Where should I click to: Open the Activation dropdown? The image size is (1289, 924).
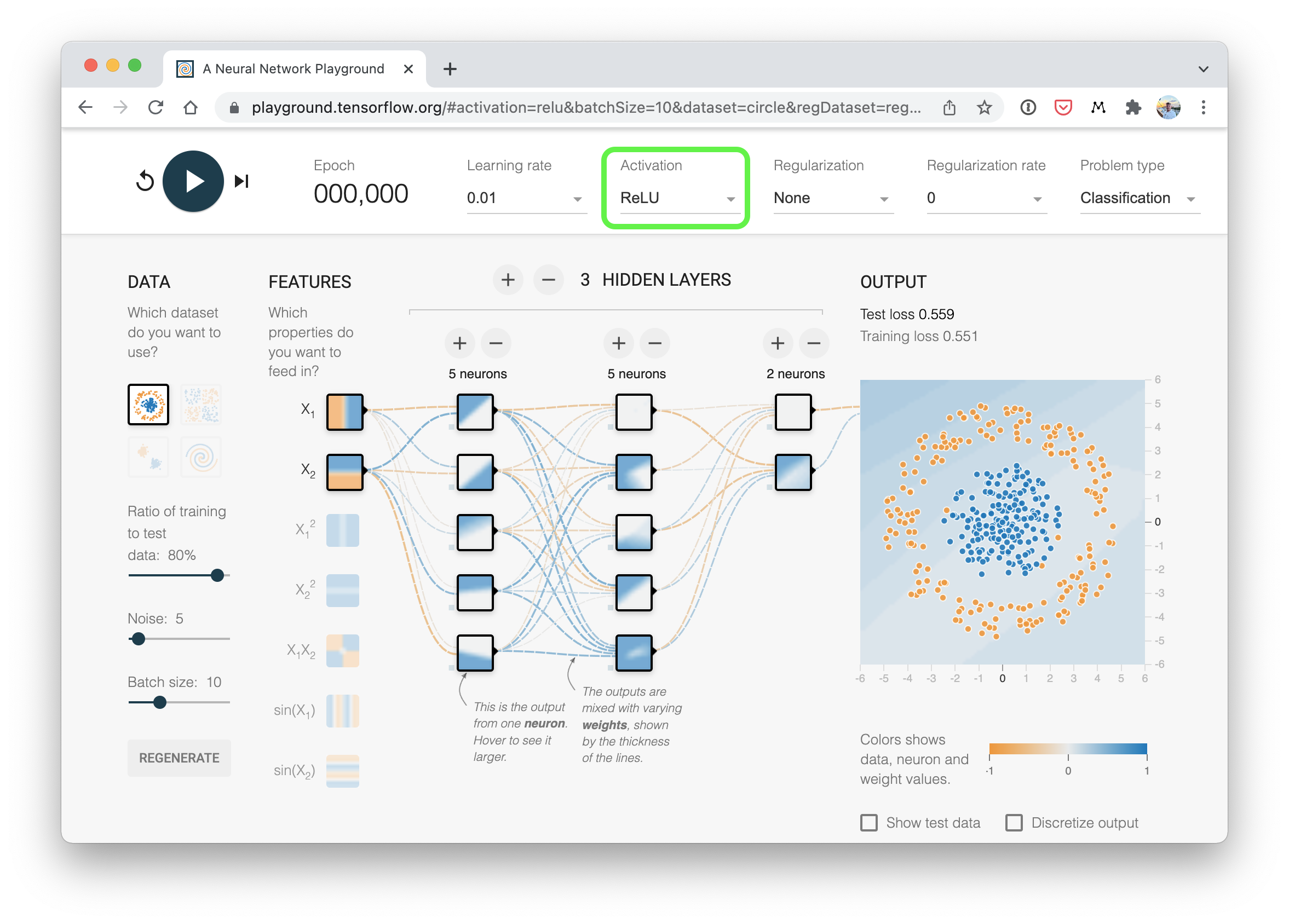675,198
